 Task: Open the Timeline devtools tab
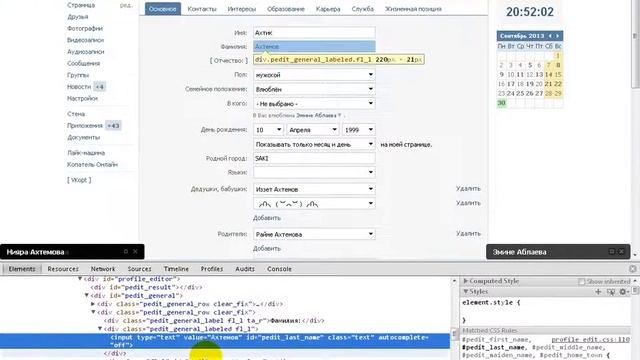(176, 269)
